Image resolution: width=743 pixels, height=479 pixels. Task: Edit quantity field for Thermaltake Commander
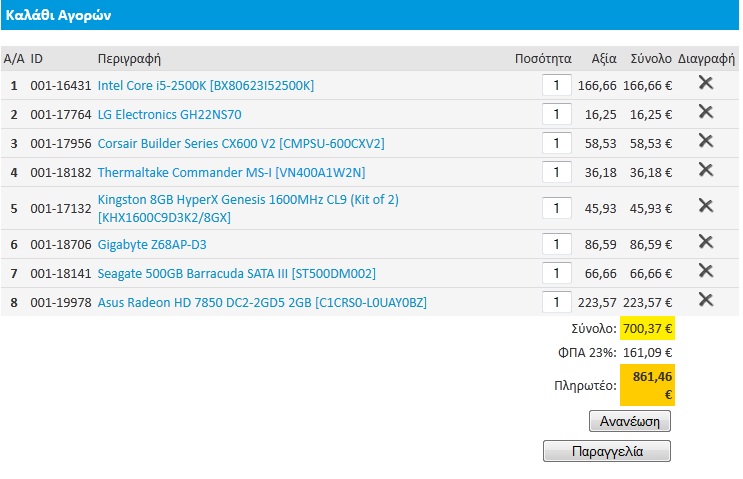557,172
